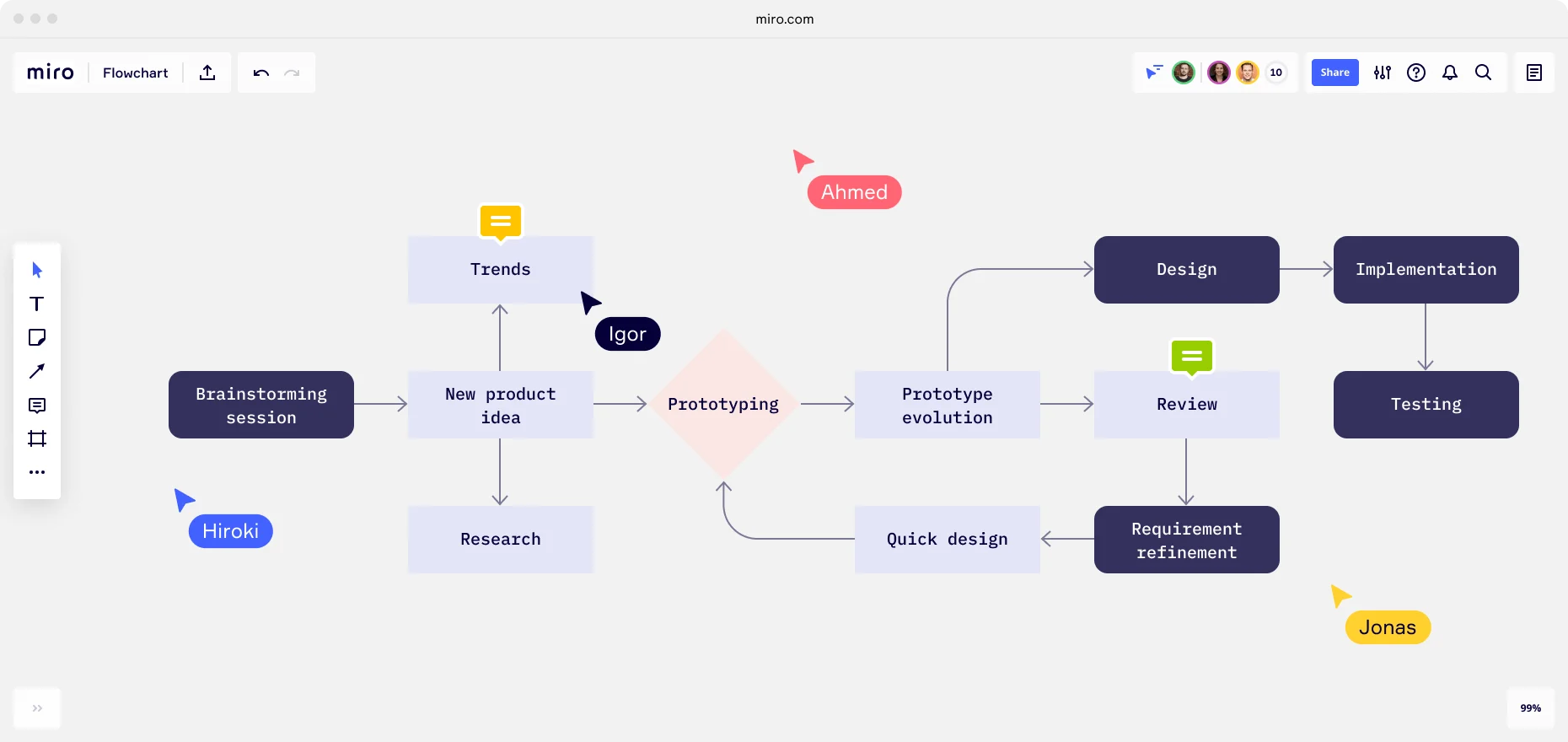
Task: Choose the frame tool
Action: click(37, 438)
